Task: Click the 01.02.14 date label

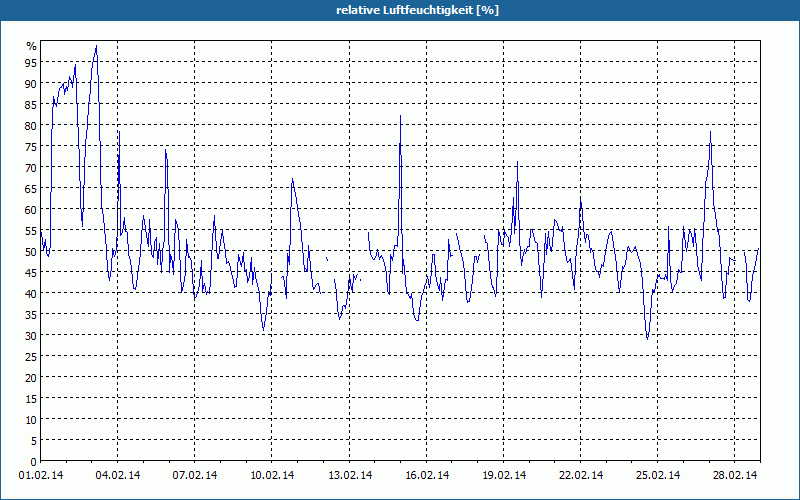Action: click(40, 475)
